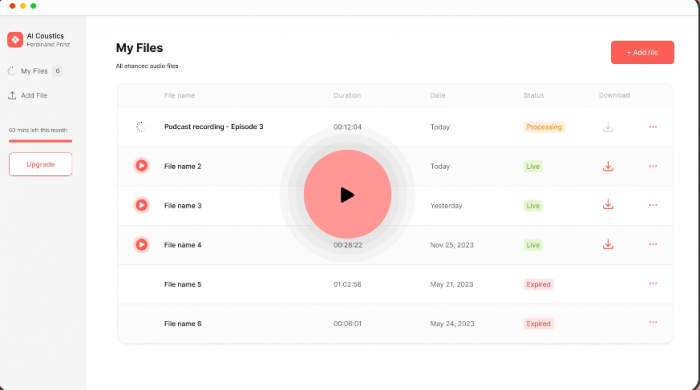Select the 'File name 5' text
The image size is (700, 390).
(x=183, y=284)
